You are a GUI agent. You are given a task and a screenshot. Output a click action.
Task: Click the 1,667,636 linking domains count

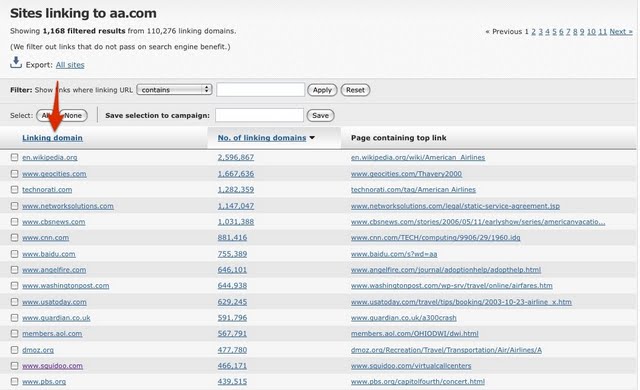[x=236, y=174]
